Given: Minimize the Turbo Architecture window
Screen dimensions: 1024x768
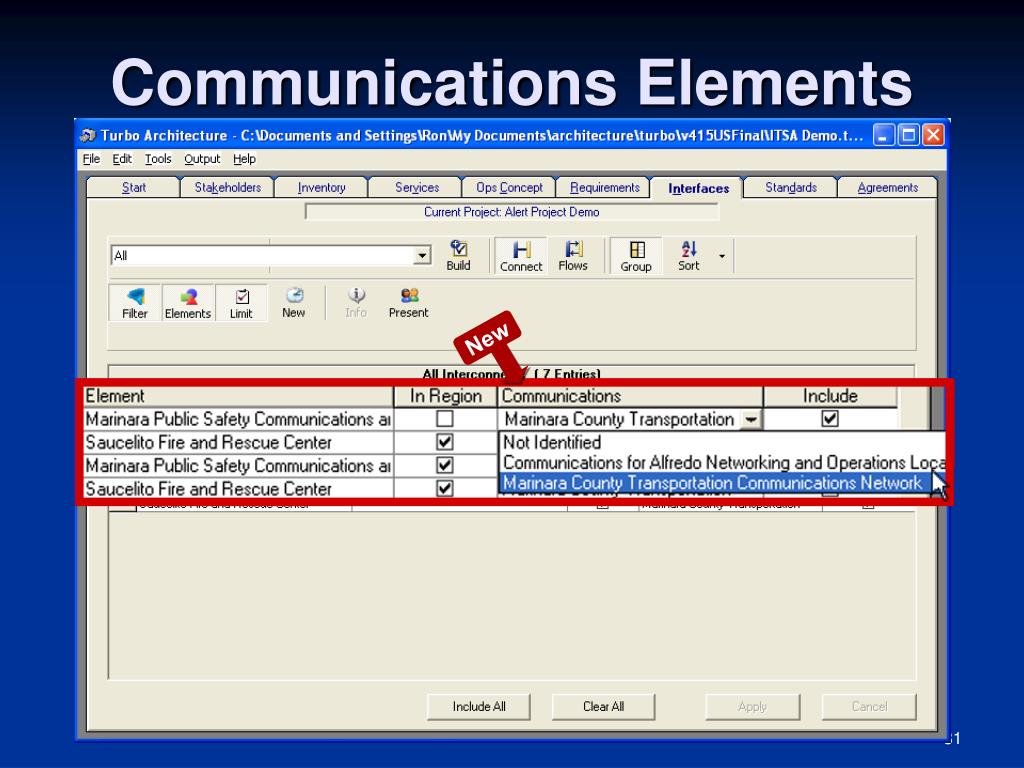Looking at the screenshot, I should tap(884, 135).
